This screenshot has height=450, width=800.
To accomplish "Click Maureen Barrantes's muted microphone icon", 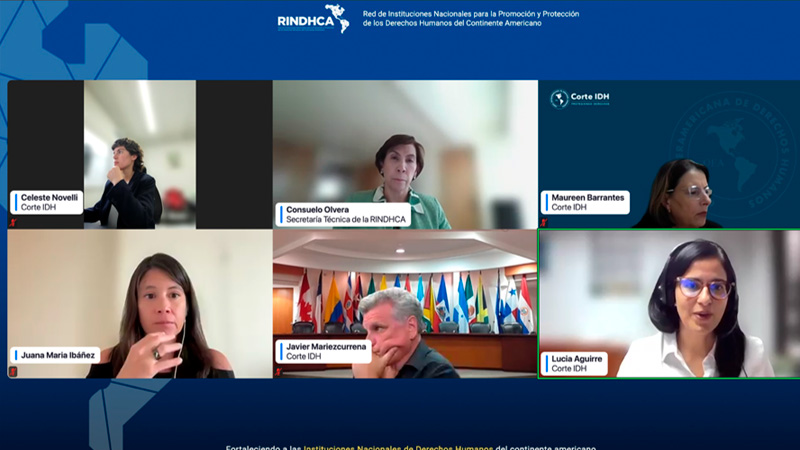I will 545,222.
